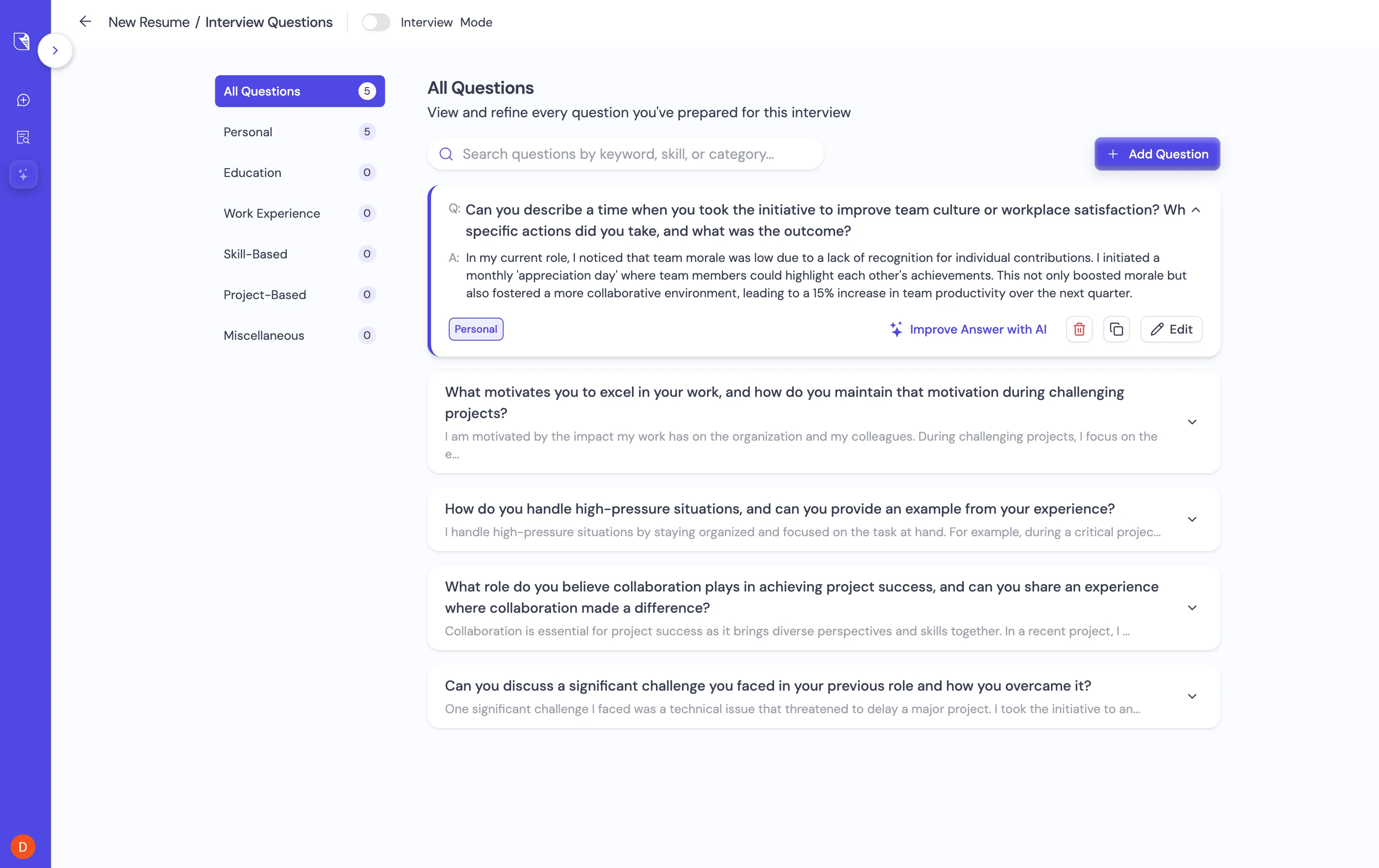Expand the collaboration question card
Image resolution: width=1379 pixels, height=868 pixels.
click(x=1192, y=608)
